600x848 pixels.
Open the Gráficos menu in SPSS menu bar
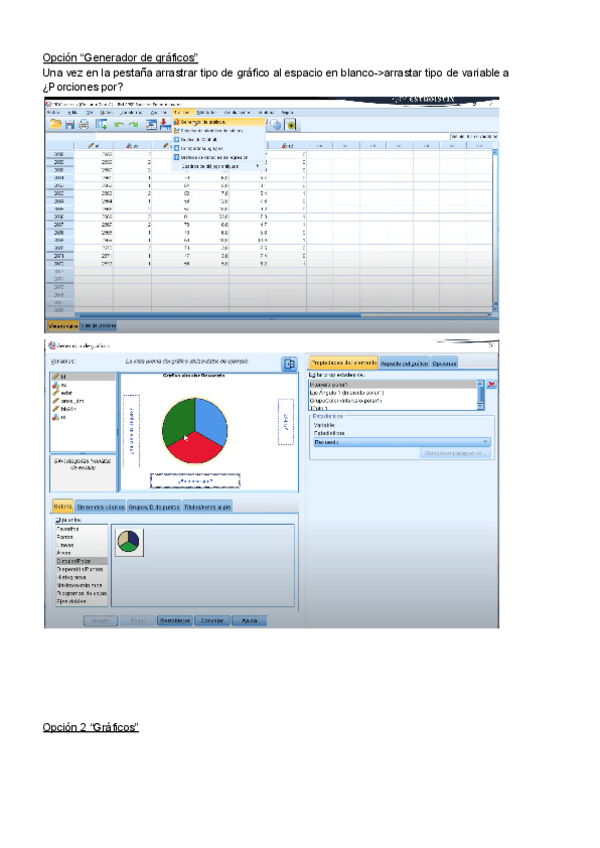tap(181, 112)
